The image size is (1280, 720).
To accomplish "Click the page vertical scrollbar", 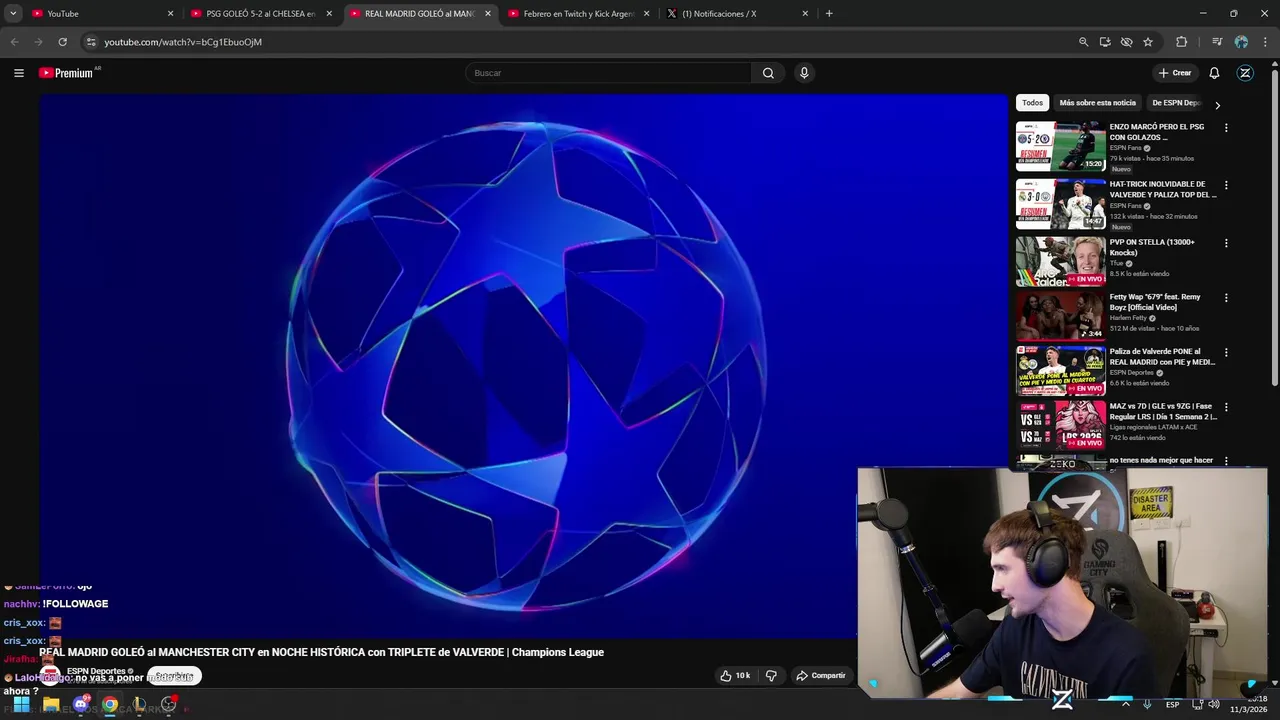I will point(1274,228).
